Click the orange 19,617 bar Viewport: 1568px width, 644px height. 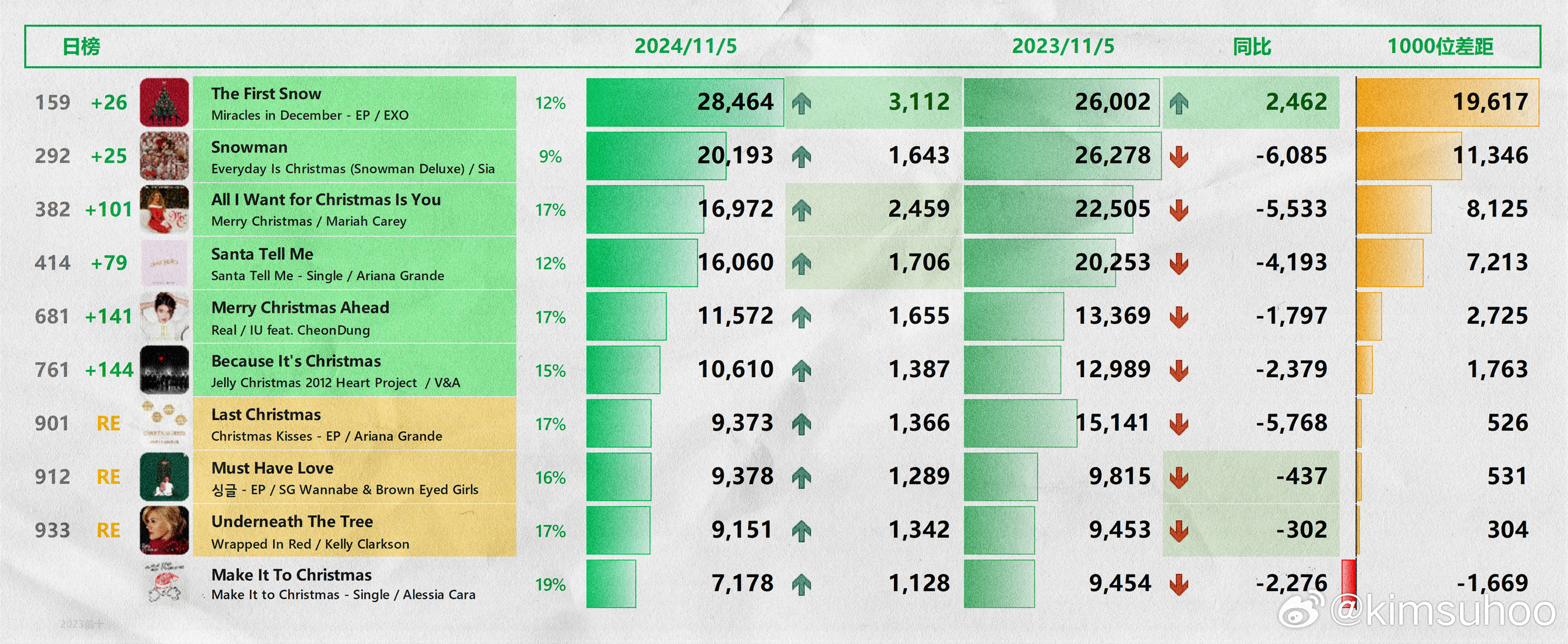tap(1448, 102)
